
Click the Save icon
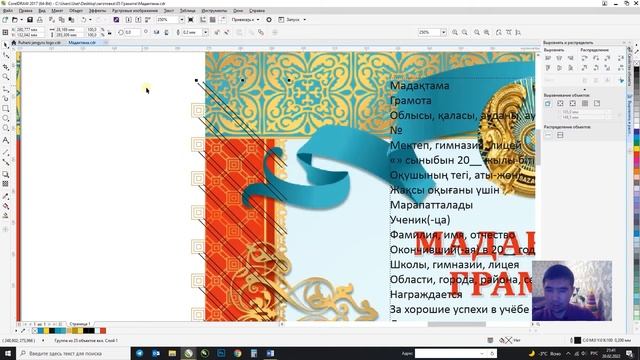click(30, 20)
